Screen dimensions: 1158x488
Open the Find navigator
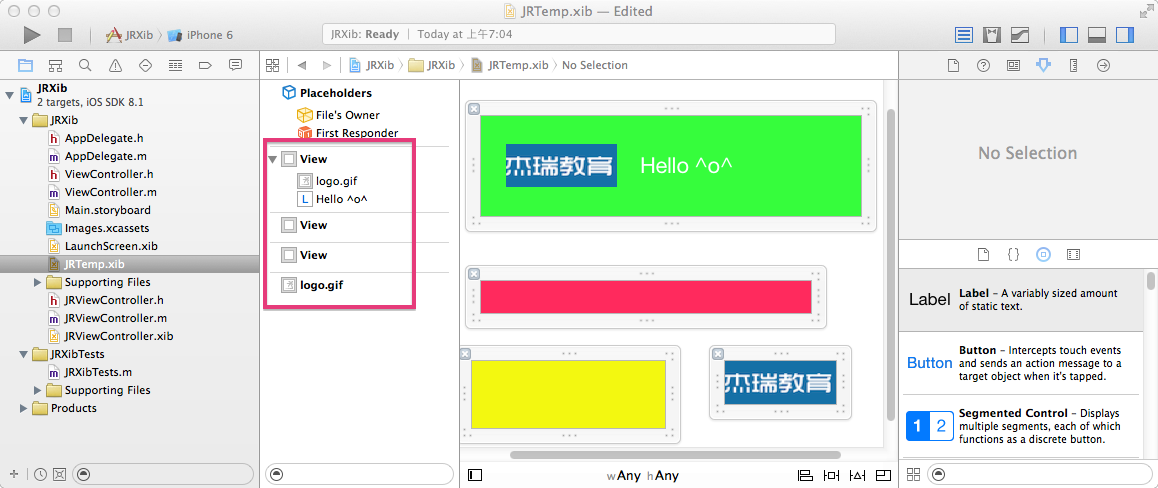[85, 65]
